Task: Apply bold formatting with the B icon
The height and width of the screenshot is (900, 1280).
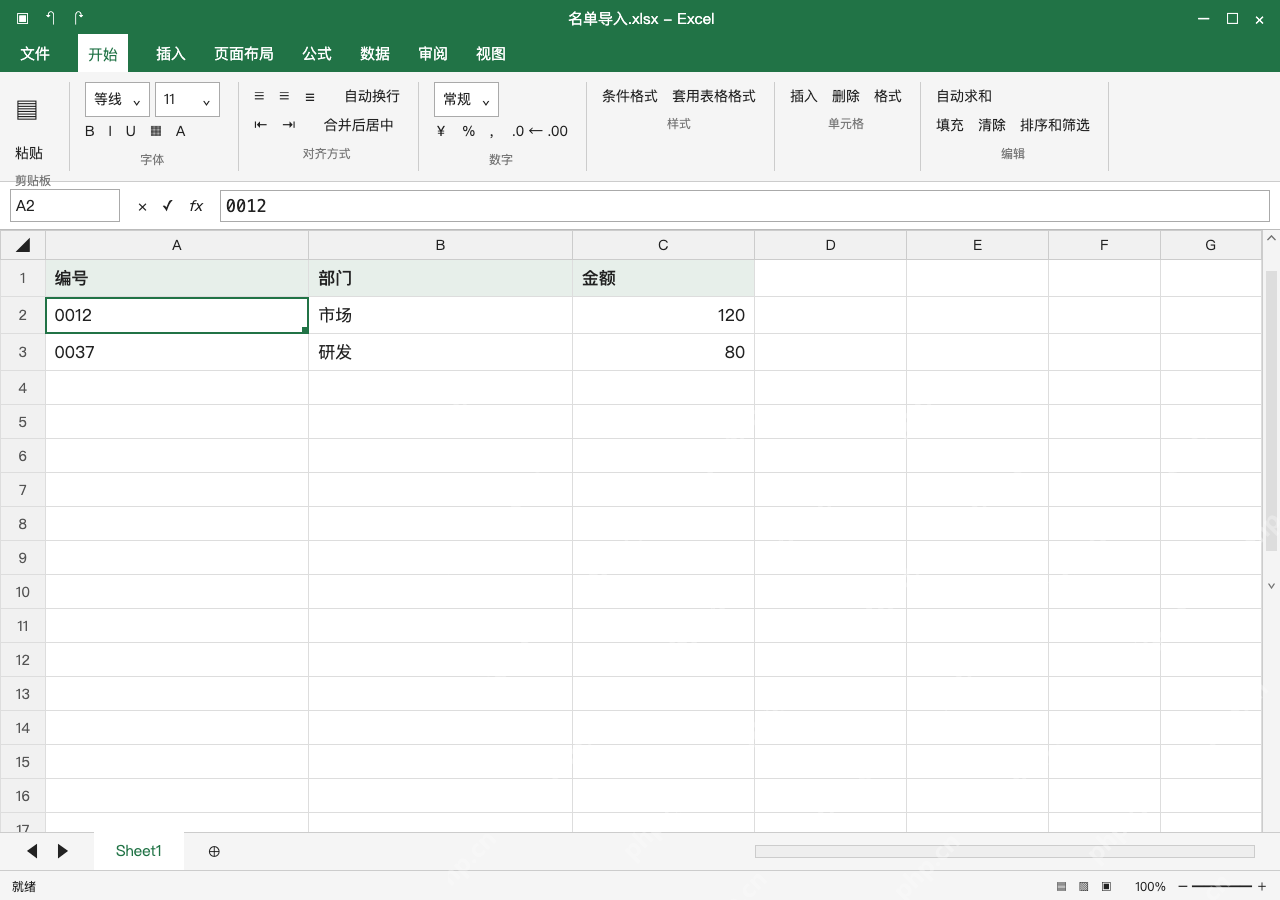Action: click(90, 131)
